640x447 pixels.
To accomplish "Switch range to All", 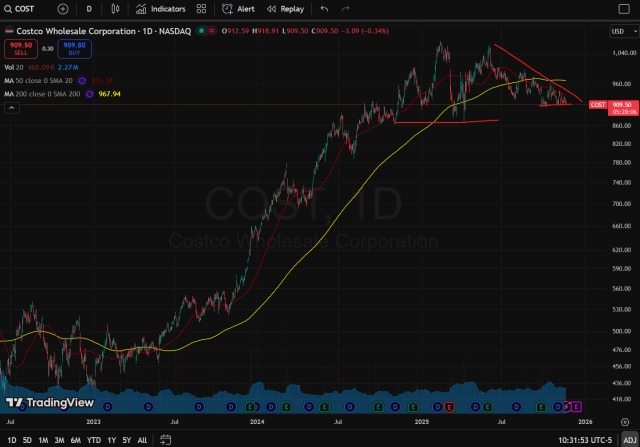I will point(142,439).
